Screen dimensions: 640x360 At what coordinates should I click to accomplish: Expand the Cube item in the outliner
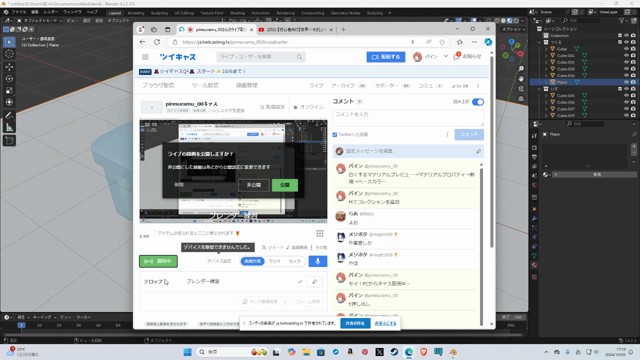[547, 49]
